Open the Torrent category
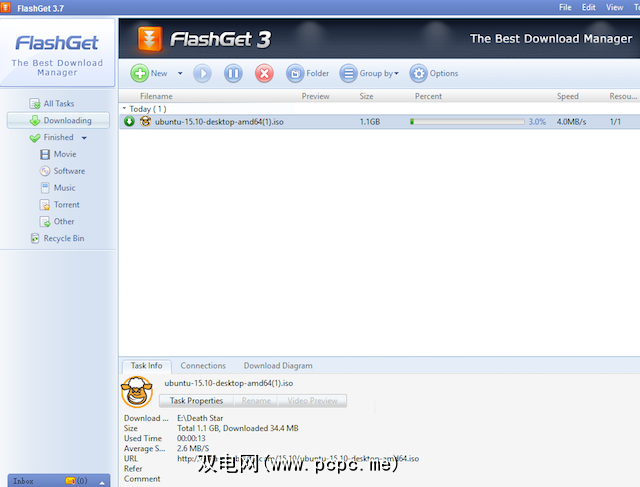This screenshot has width=640, height=487. pos(60,205)
